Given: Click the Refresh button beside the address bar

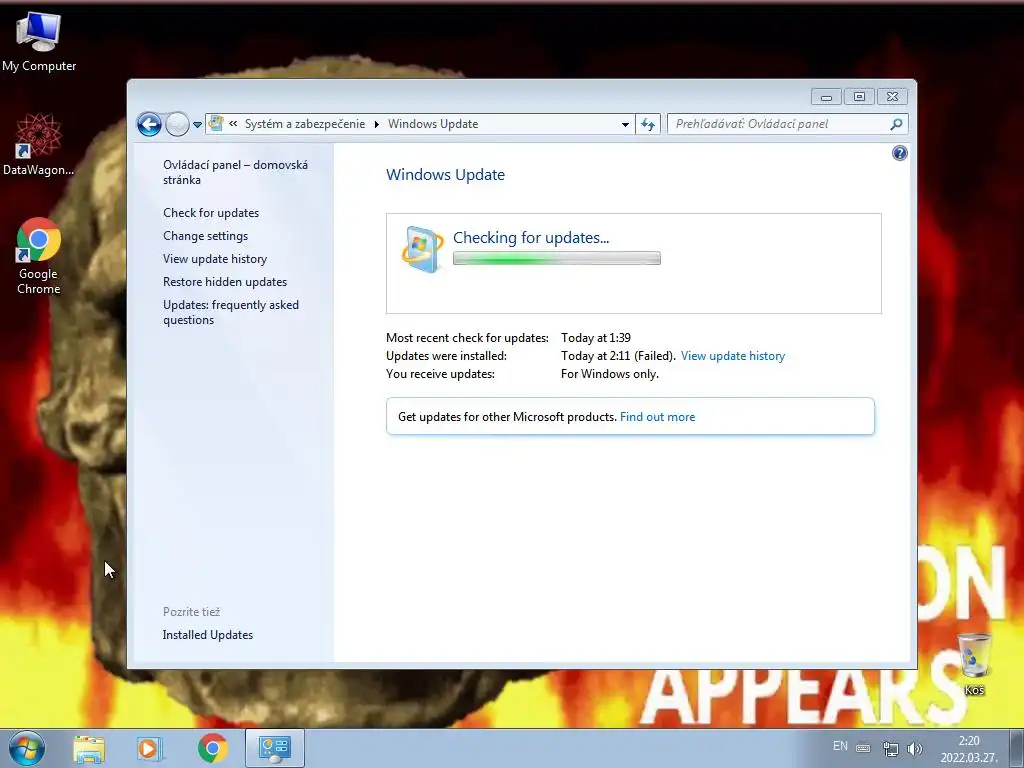Looking at the screenshot, I should click(x=648, y=124).
